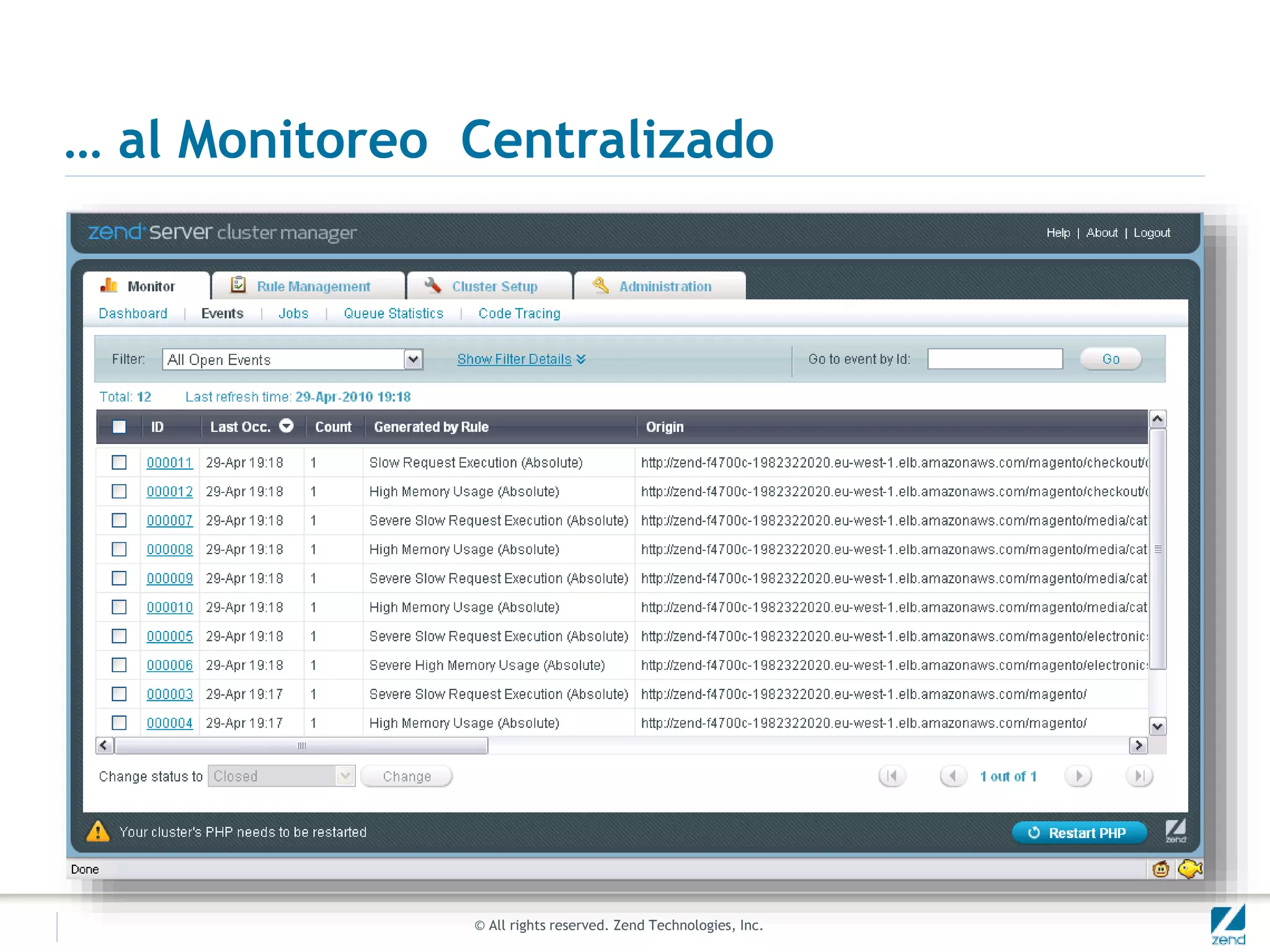Open the Dashboard sub-tab
The height and width of the screenshot is (952, 1270).
click(133, 314)
